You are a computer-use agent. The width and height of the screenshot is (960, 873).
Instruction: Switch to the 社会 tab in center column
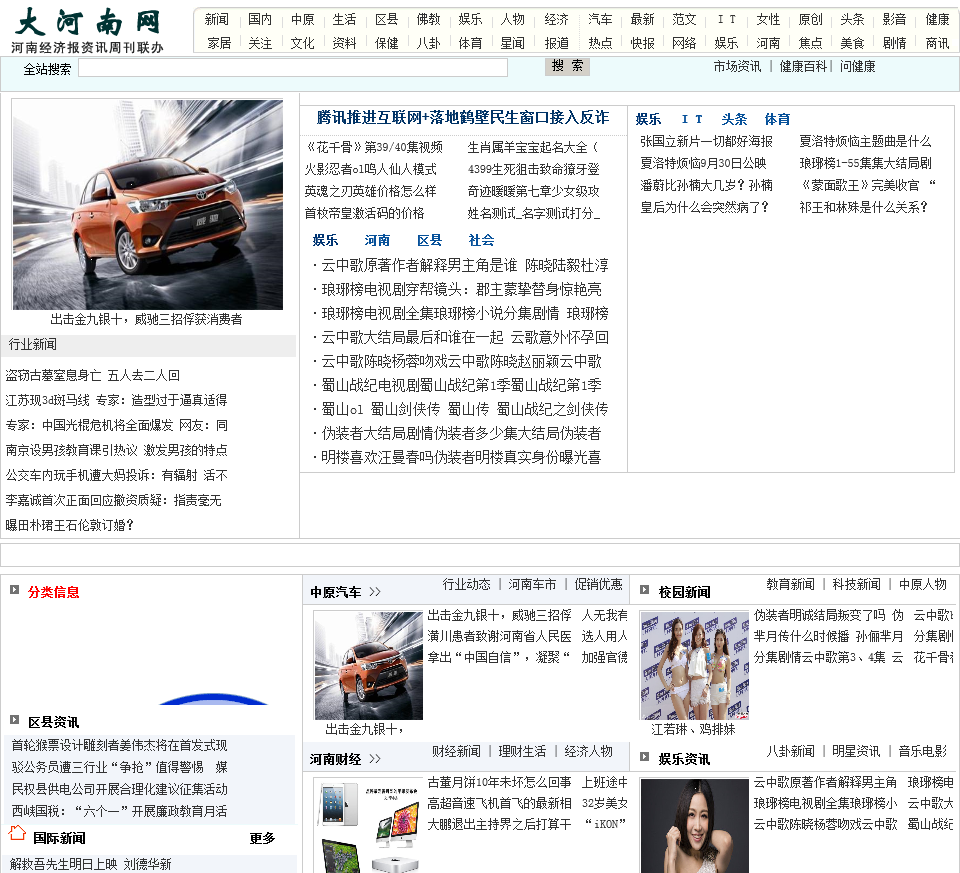click(481, 240)
